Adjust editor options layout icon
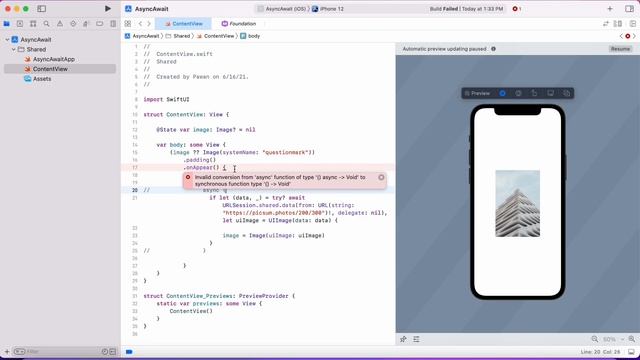640x360 pixels. click(618, 24)
